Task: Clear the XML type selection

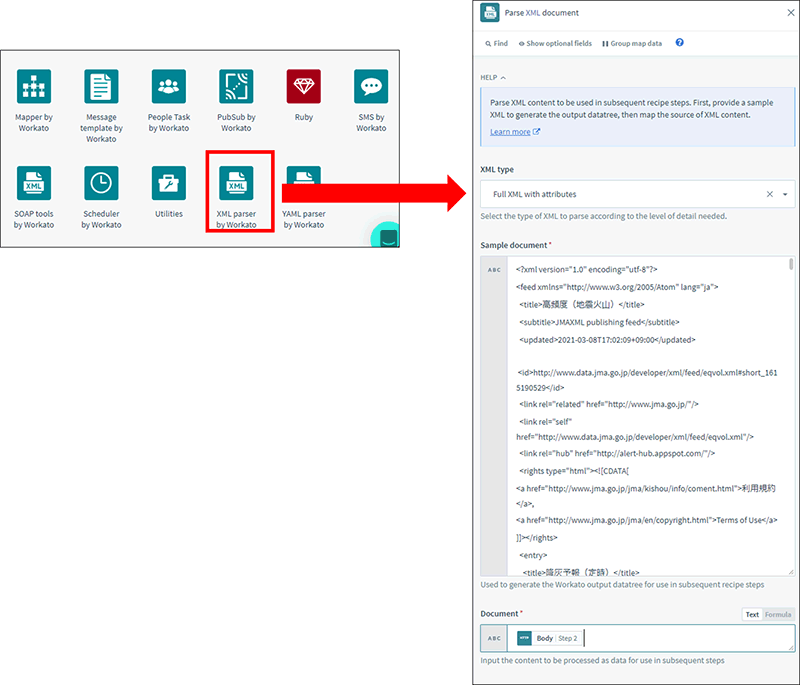Action: (770, 194)
